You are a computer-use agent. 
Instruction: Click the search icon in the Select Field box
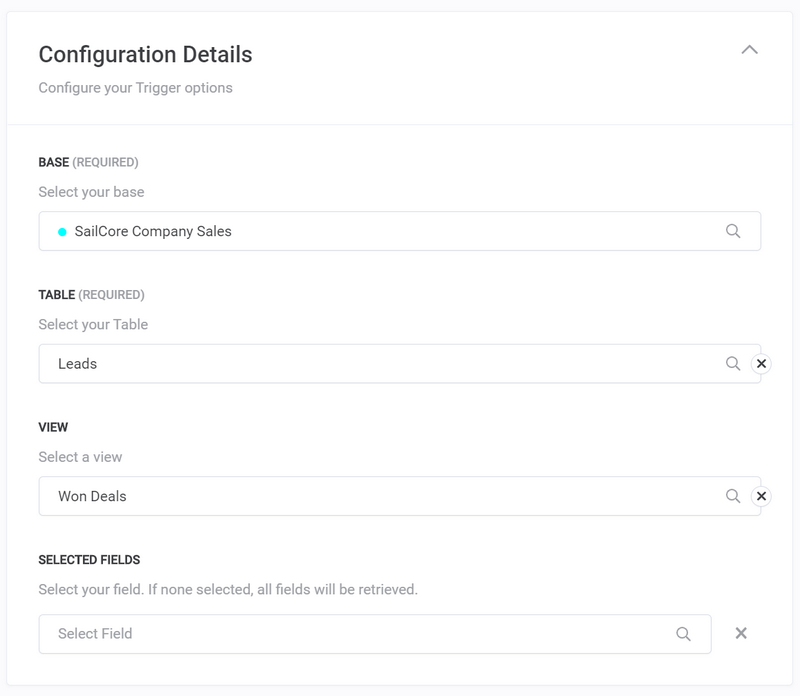click(x=684, y=633)
